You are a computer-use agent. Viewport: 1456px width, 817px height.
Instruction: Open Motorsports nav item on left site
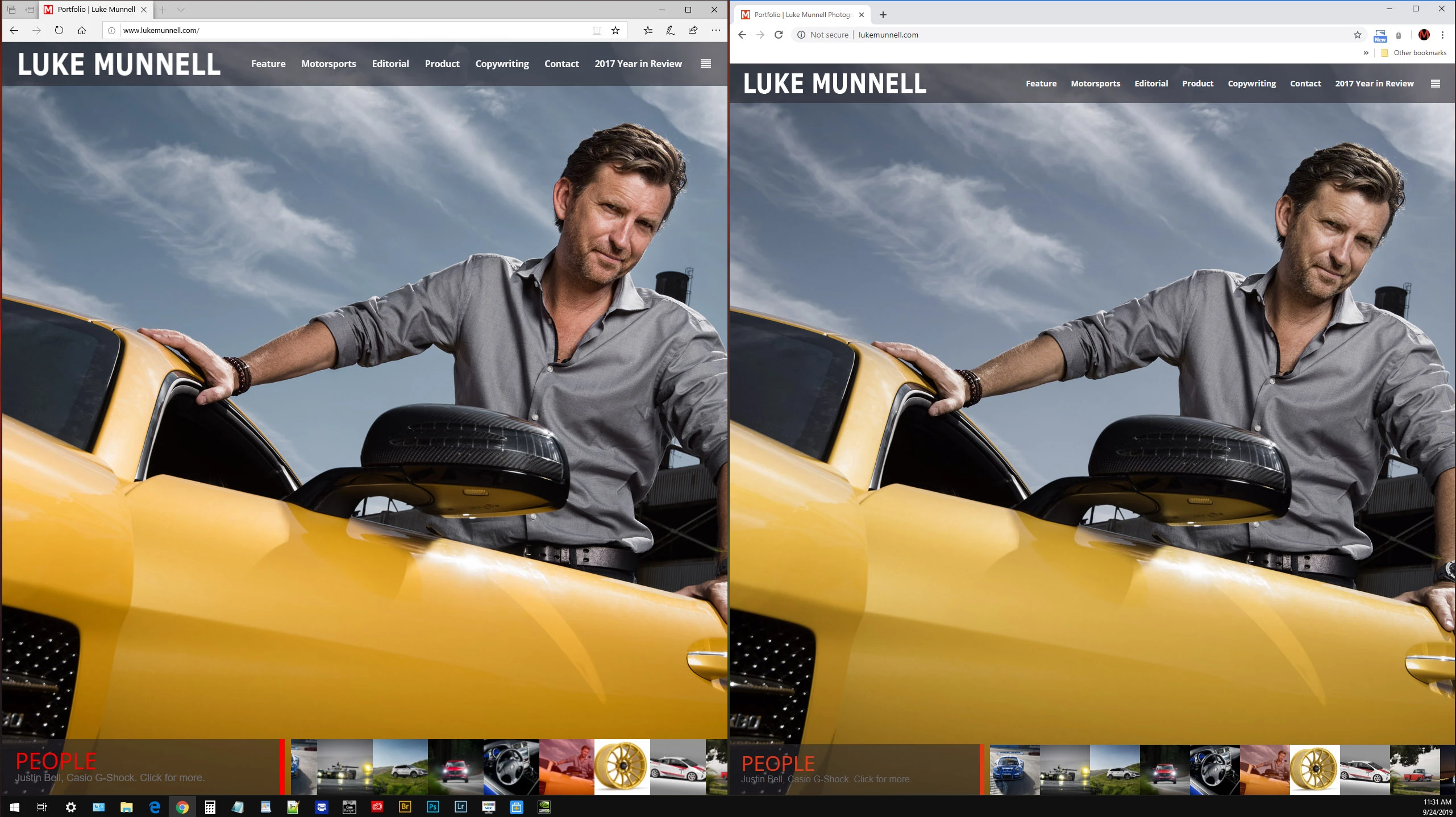pyautogui.click(x=328, y=64)
